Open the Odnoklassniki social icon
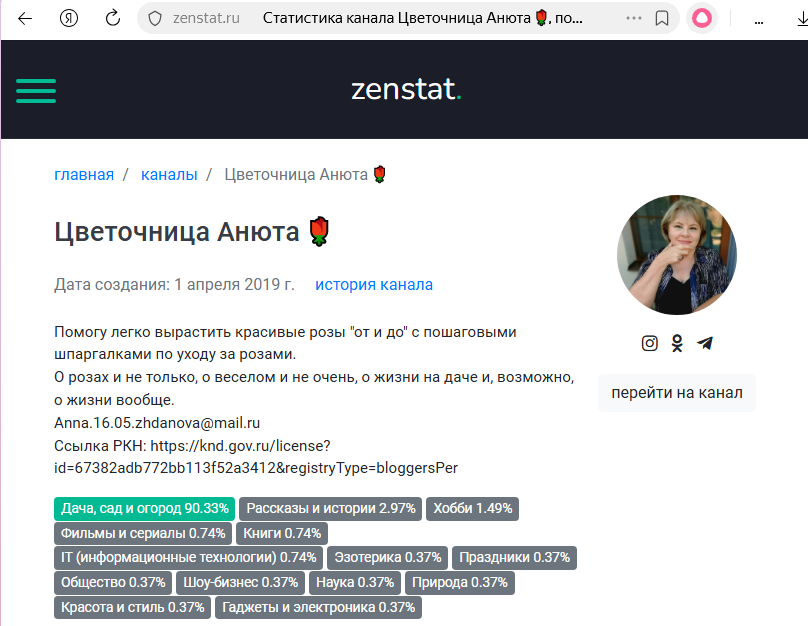 coord(677,343)
